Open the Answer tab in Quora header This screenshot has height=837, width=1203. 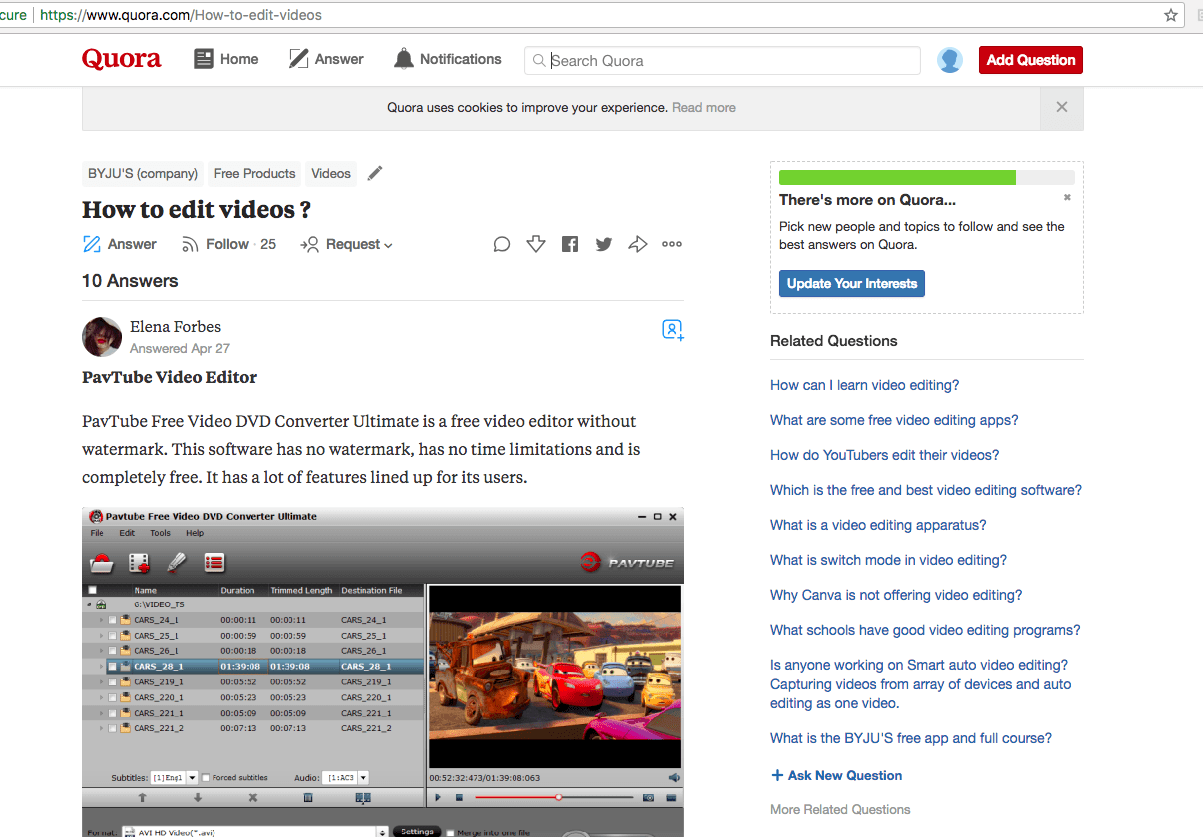click(326, 59)
